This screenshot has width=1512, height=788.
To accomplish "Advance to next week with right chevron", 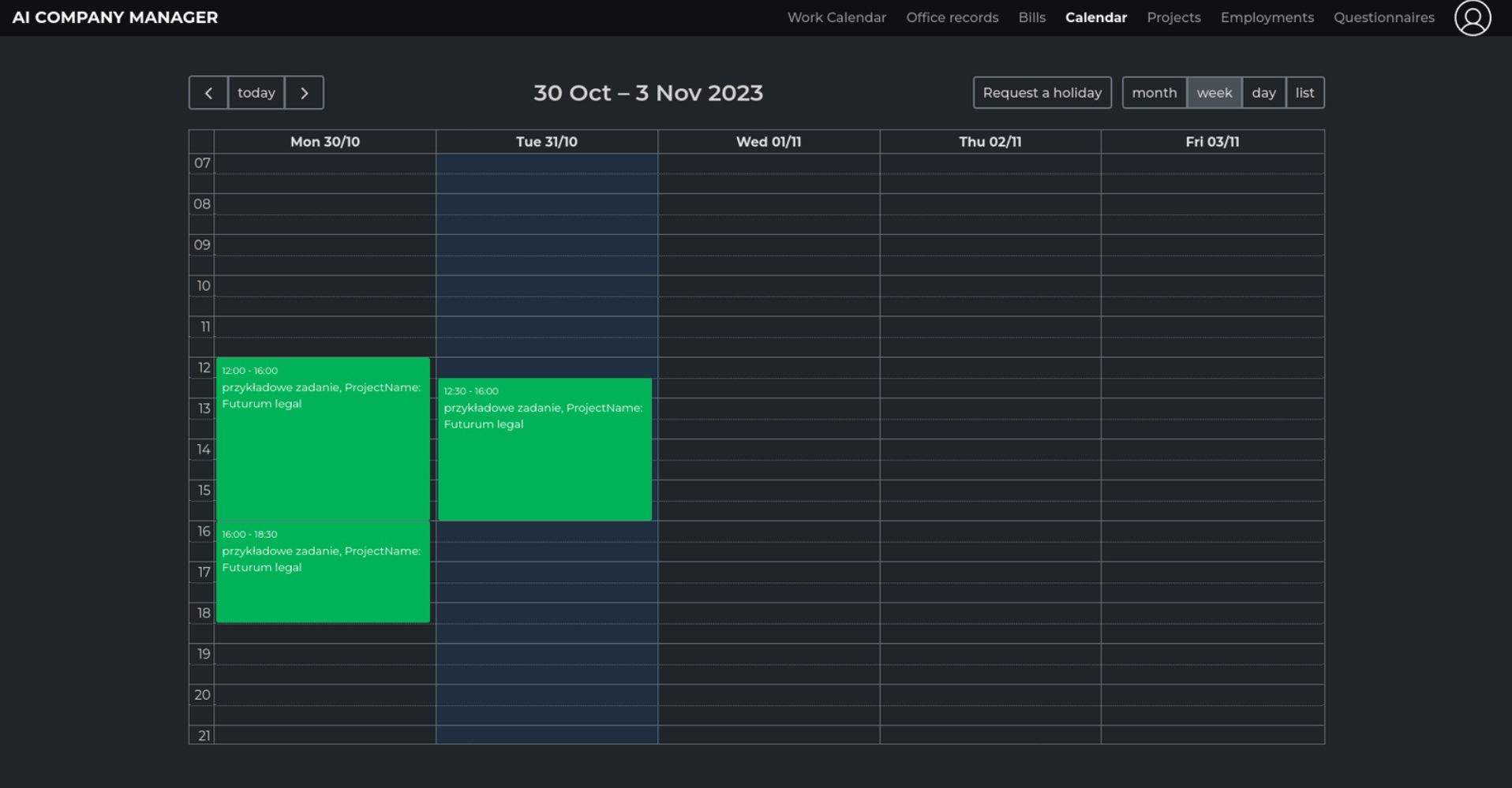I will pos(304,93).
